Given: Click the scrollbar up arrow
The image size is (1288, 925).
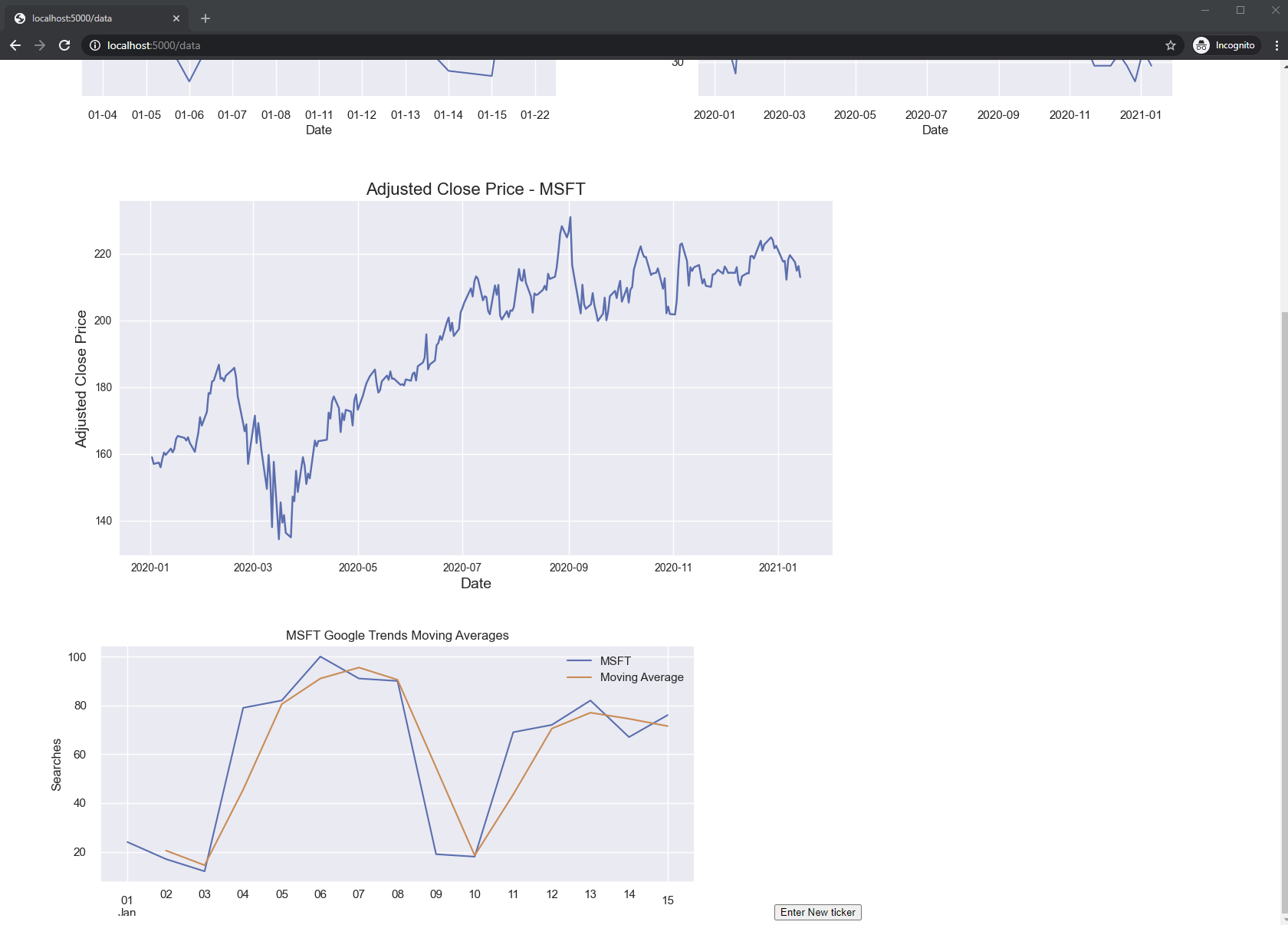Looking at the screenshot, I should 1284,65.
